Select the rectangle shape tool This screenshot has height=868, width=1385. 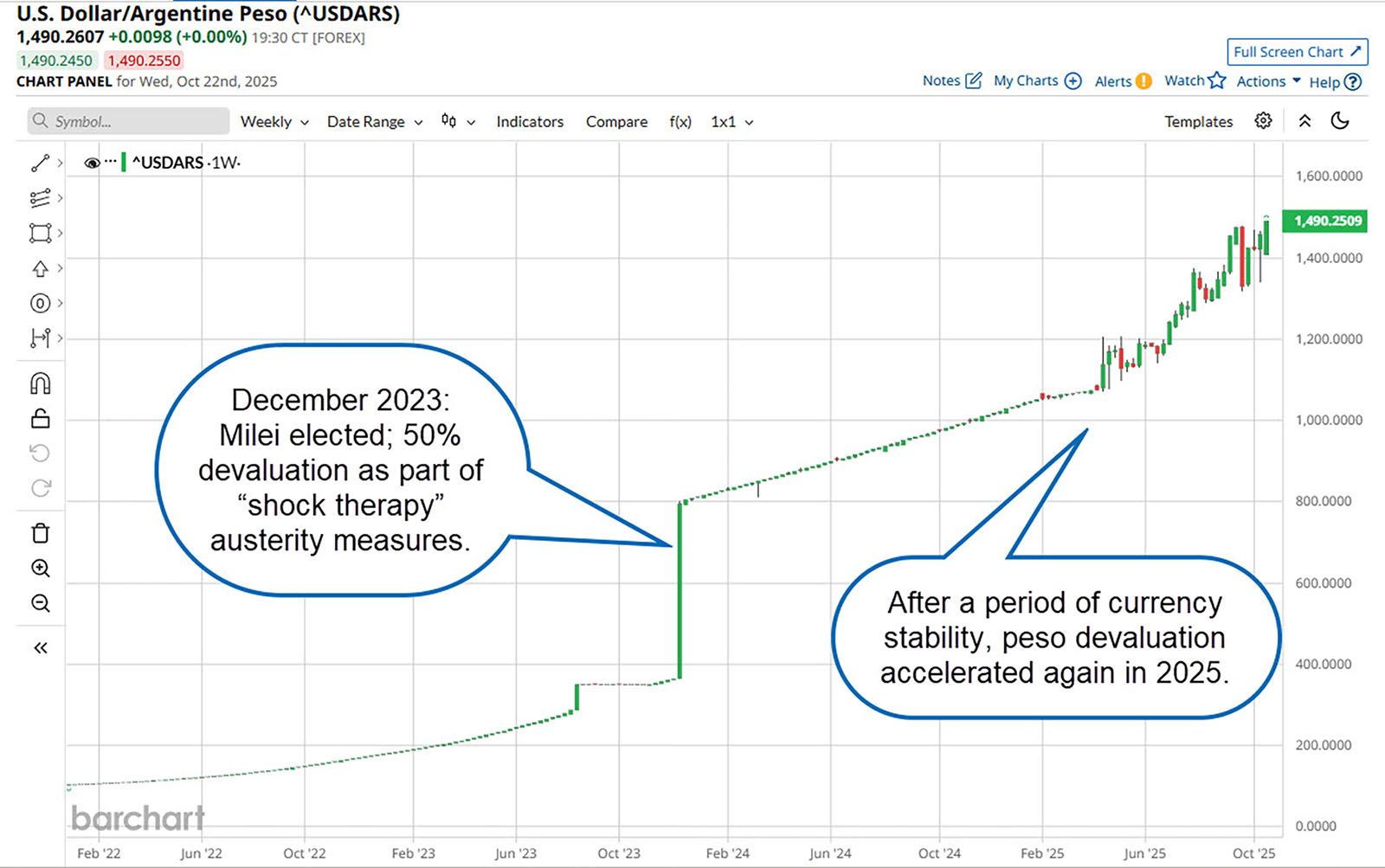pyautogui.click(x=40, y=233)
